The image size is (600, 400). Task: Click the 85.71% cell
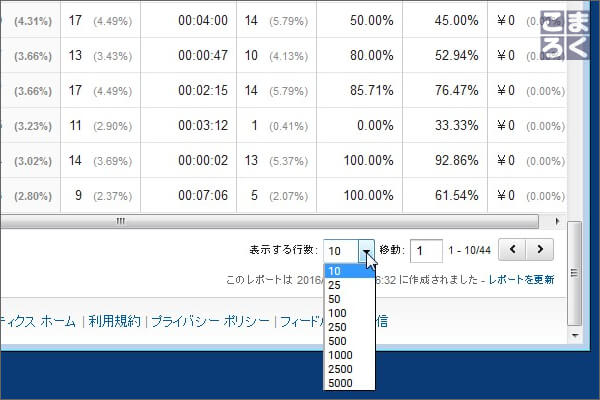coord(372,91)
